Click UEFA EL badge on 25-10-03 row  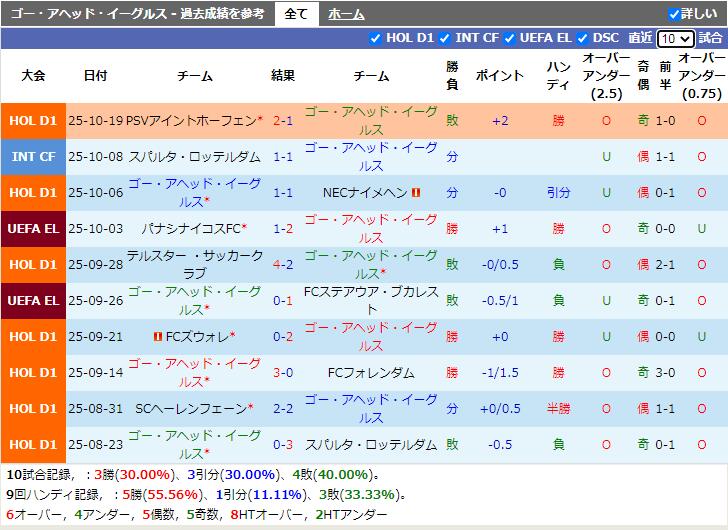(x=33, y=229)
